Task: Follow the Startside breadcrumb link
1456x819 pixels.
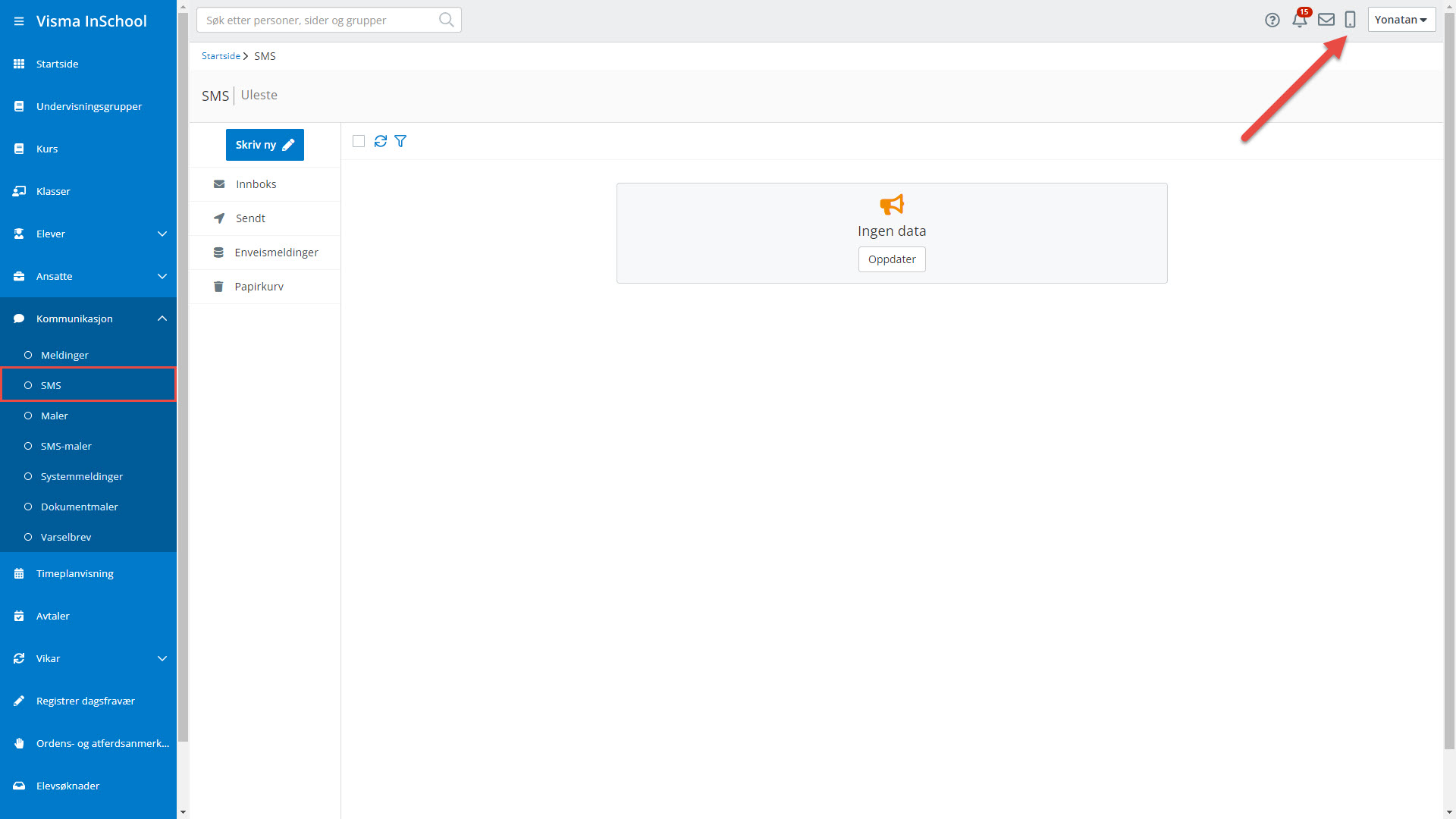Action: click(x=221, y=56)
